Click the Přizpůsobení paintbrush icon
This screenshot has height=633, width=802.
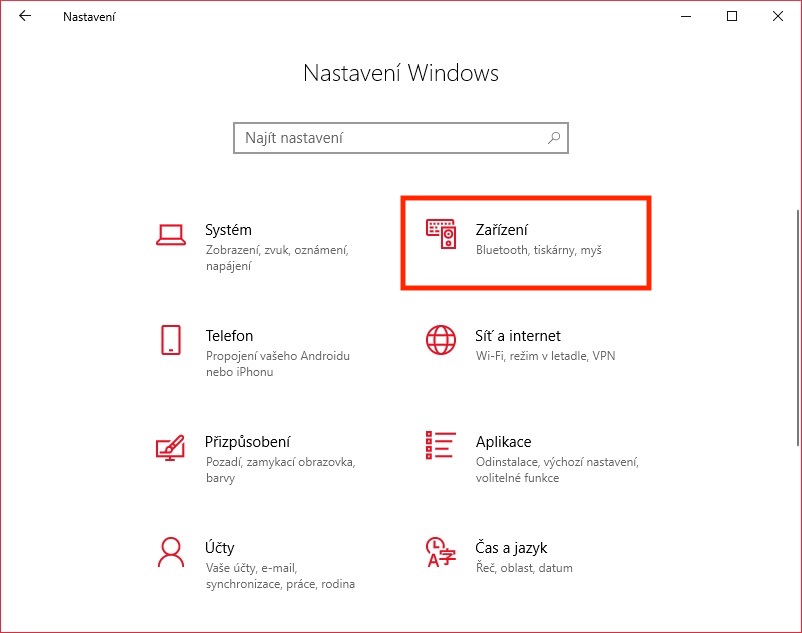pos(171,446)
